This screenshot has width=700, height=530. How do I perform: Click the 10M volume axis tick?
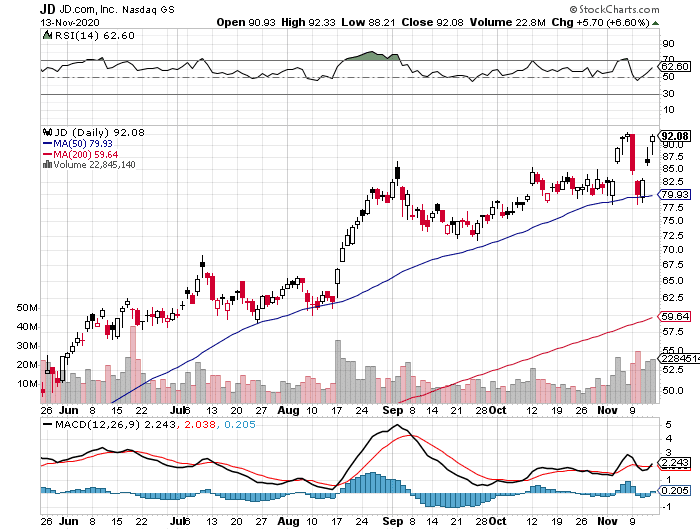tap(27, 384)
